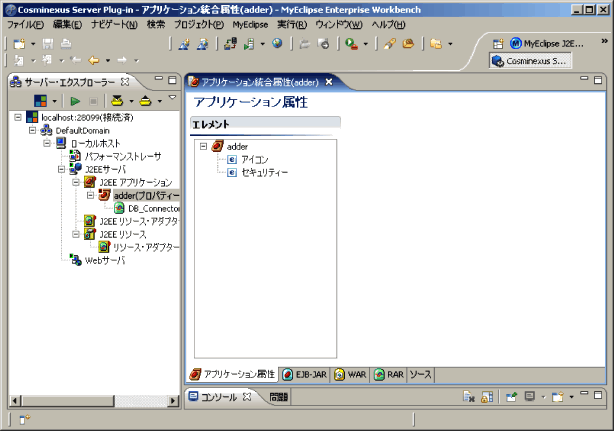Click the New wizard toolbar icon
The image size is (614, 431).
(x=19, y=44)
